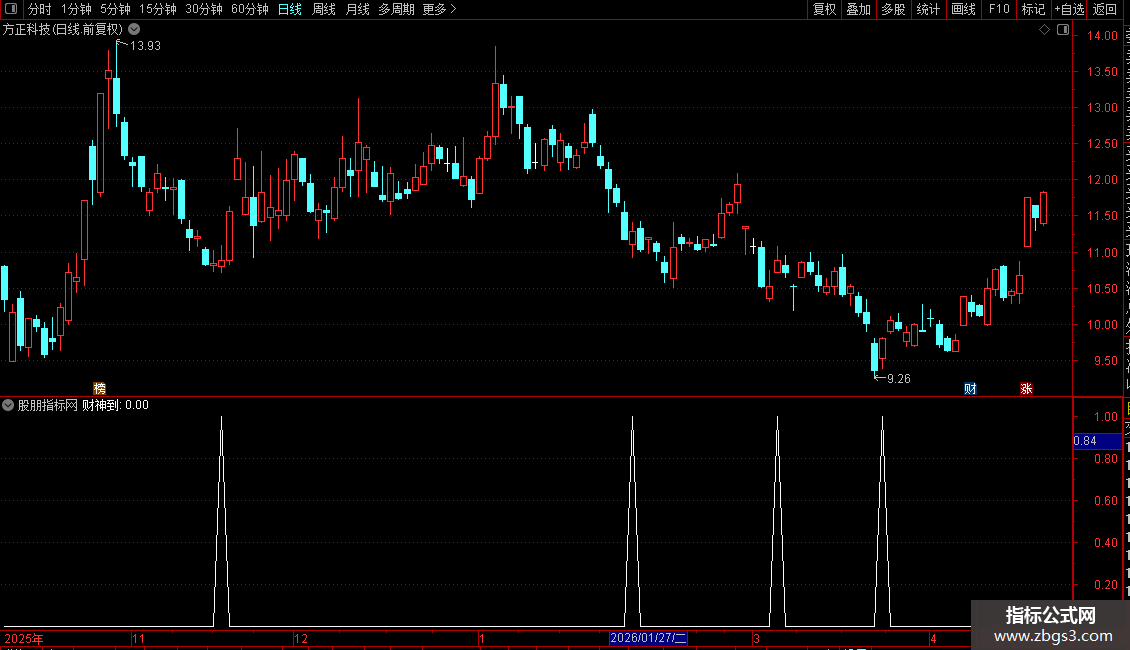Click the 方正科技(日线.前复权) title text
This screenshot has width=1130, height=650.
(63, 30)
